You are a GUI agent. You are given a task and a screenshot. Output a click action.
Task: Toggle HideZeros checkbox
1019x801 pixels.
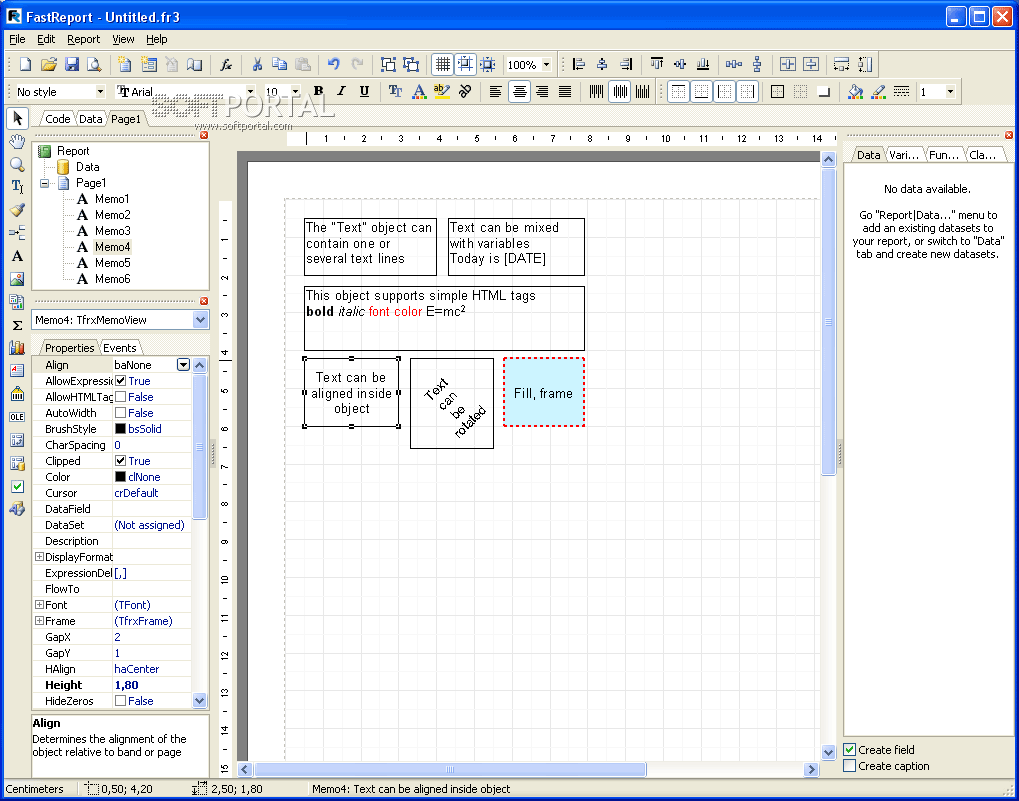click(x=120, y=700)
